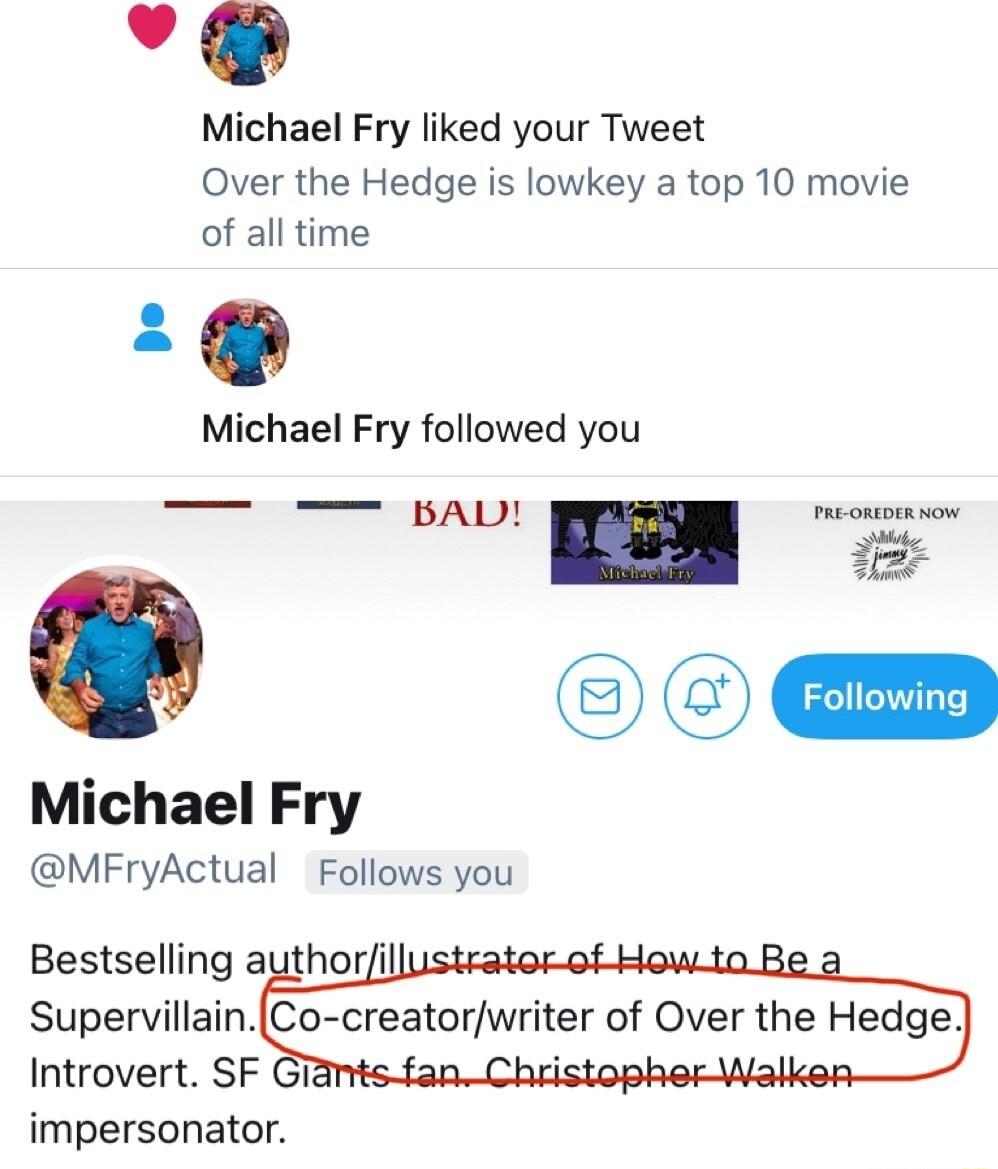Click Michael Fry's circular profile avatar

pyautogui.click(x=118, y=650)
